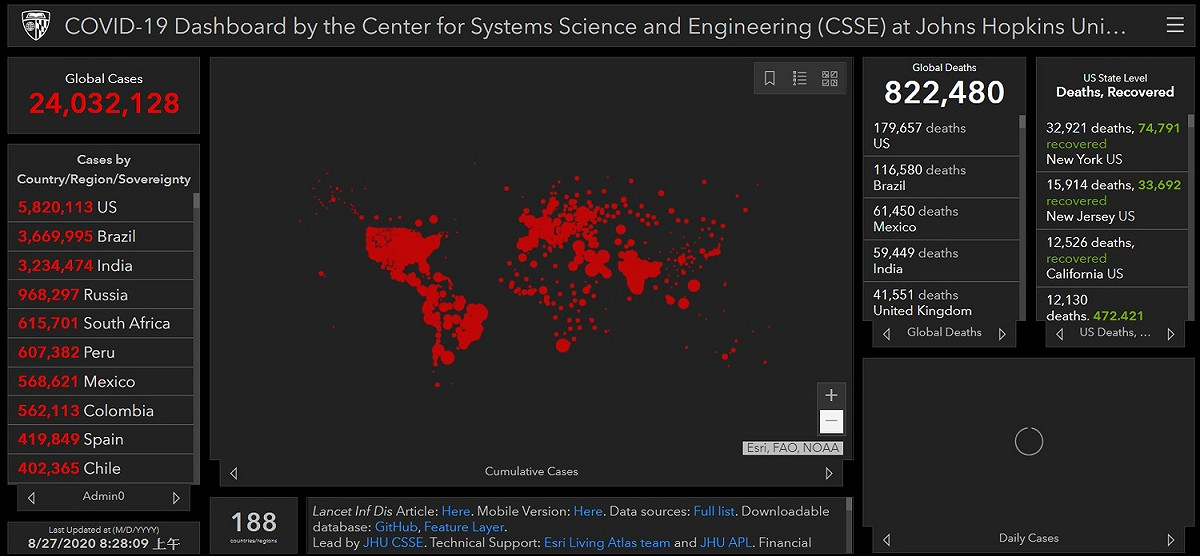Next chart arrow beside Daily Cases
This screenshot has width=1200, height=556.
pyautogui.click(x=1171, y=540)
